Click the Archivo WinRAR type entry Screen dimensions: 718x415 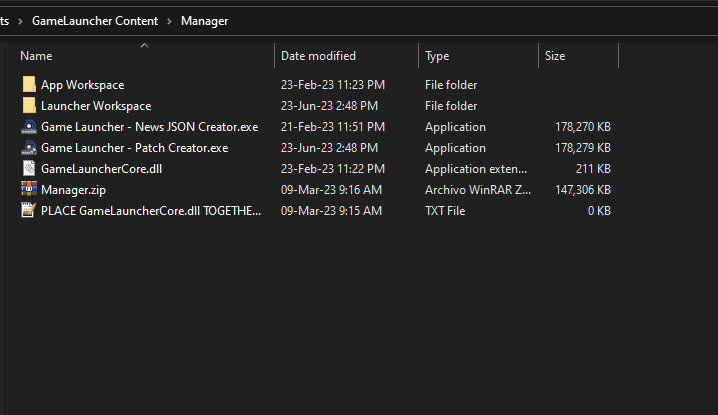click(x=476, y=190)
